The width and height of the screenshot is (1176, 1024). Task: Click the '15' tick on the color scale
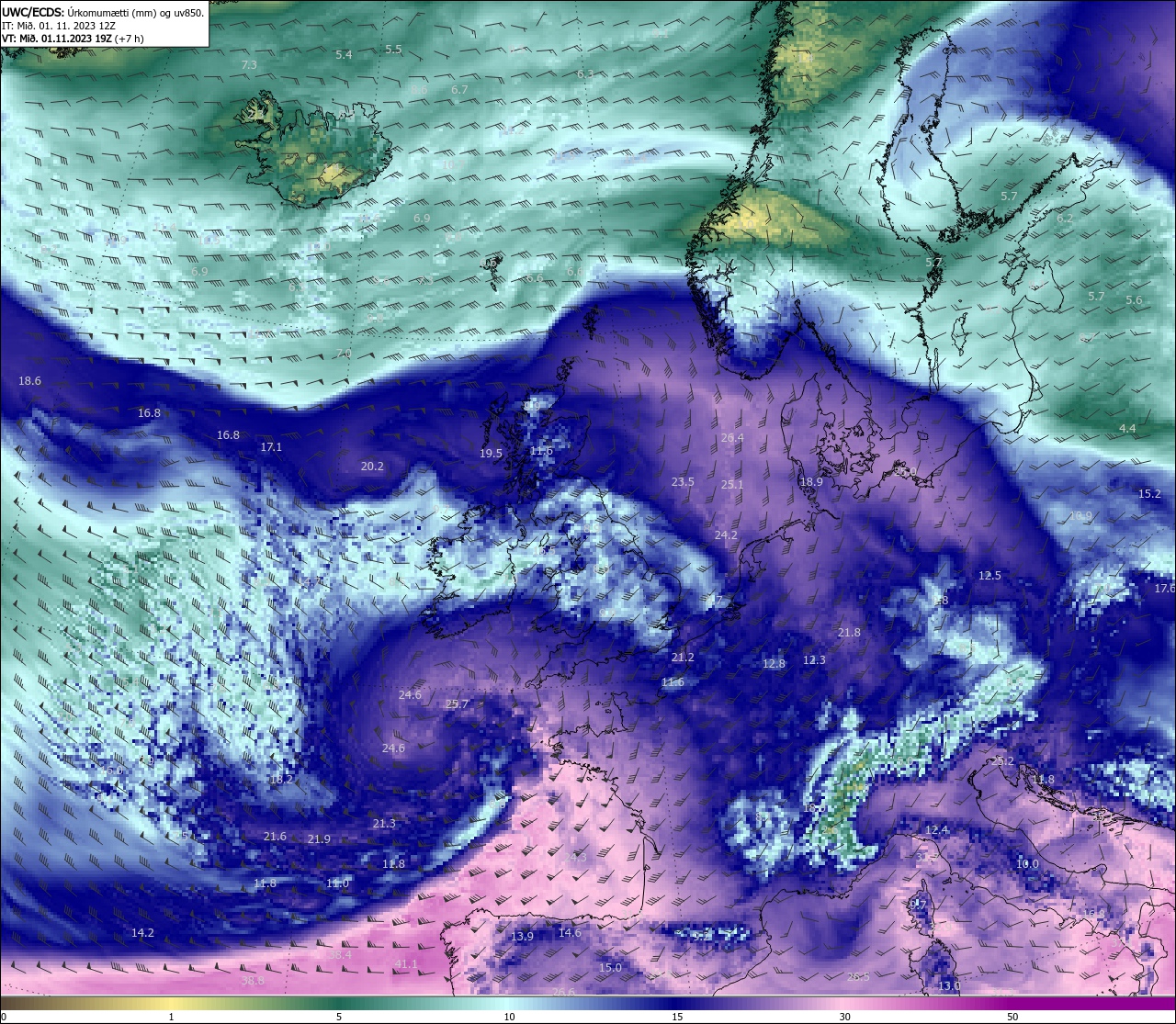(677, 1017)
